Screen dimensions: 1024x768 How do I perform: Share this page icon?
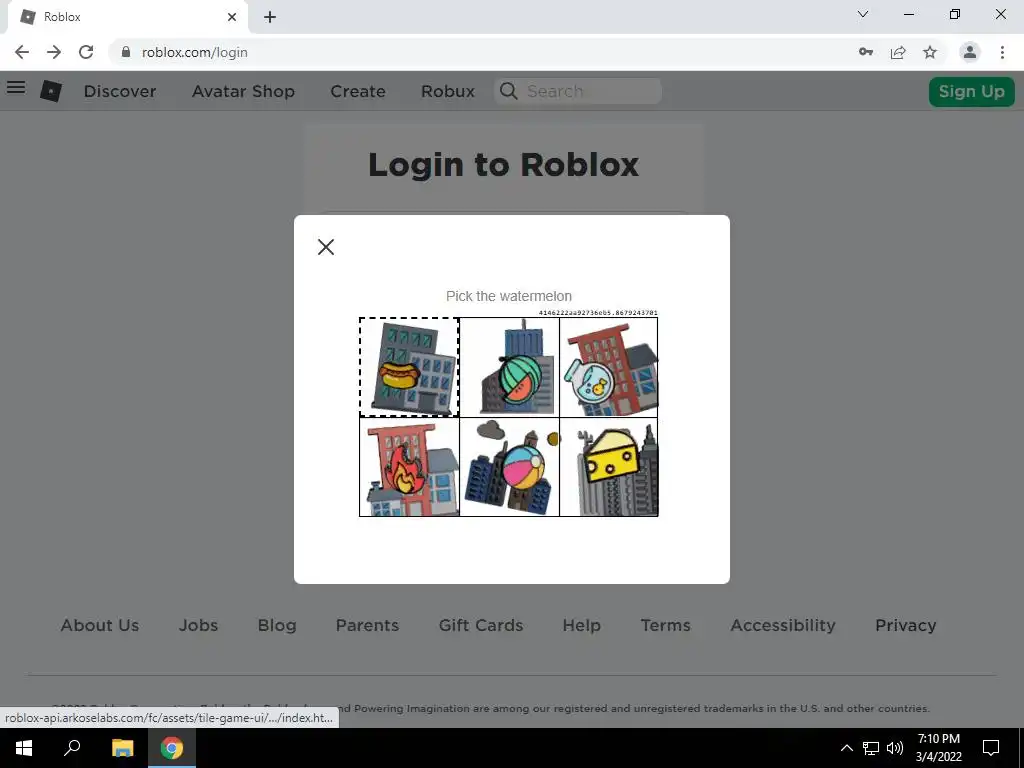pos(898,52)
